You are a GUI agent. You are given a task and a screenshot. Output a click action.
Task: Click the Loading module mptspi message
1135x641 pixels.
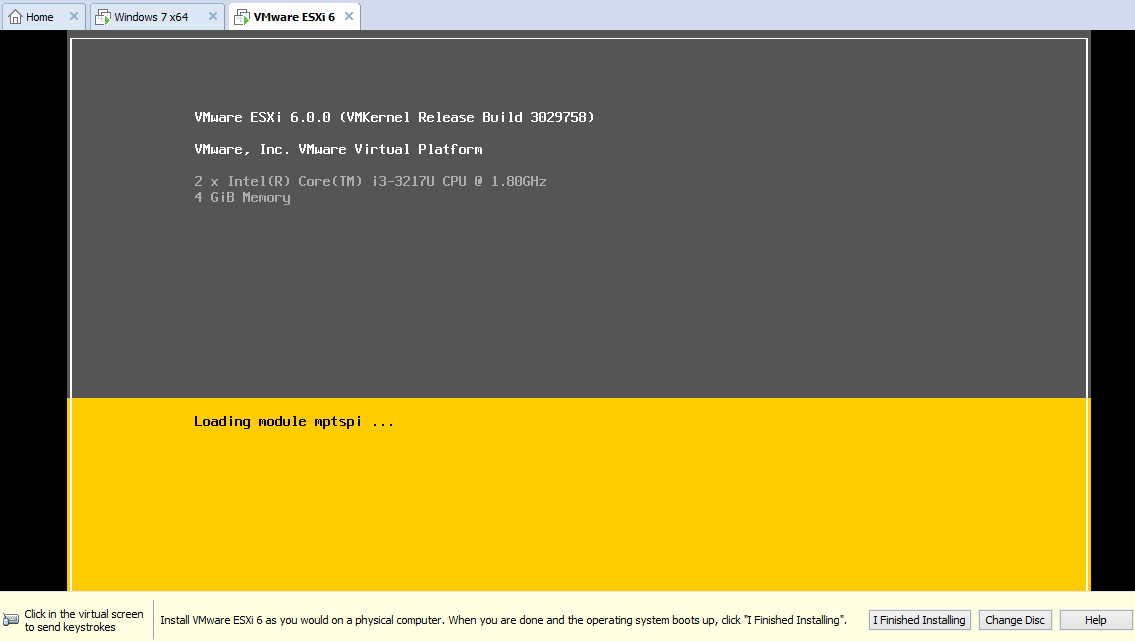click(294, 421)
